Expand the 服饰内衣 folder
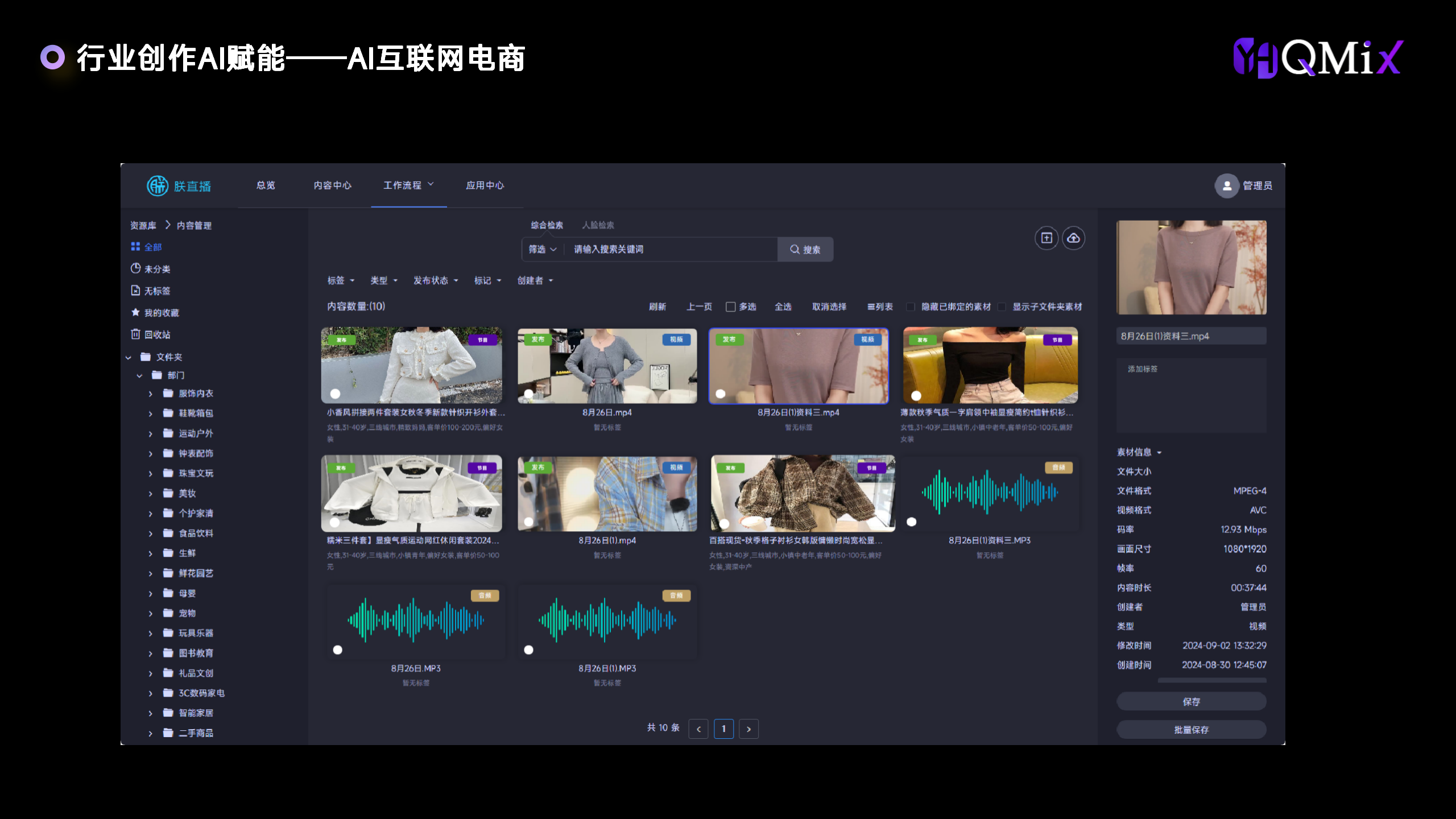 tap(151, 394)
